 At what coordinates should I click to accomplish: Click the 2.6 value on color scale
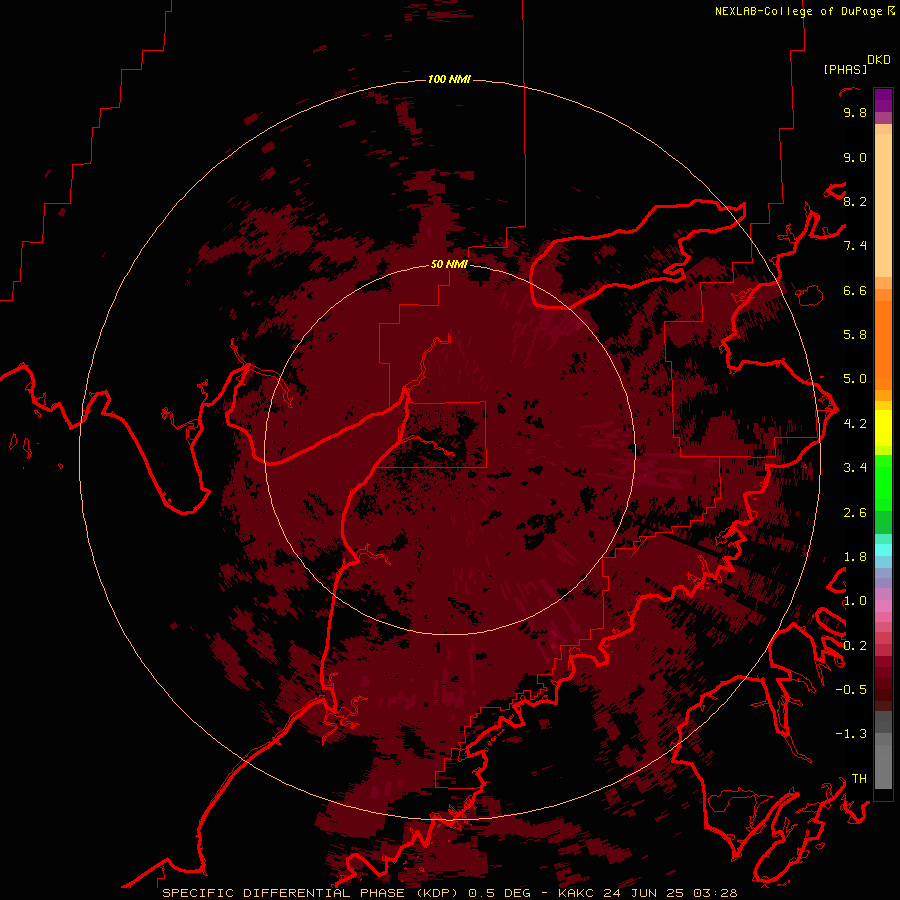(x=855, y=513)
